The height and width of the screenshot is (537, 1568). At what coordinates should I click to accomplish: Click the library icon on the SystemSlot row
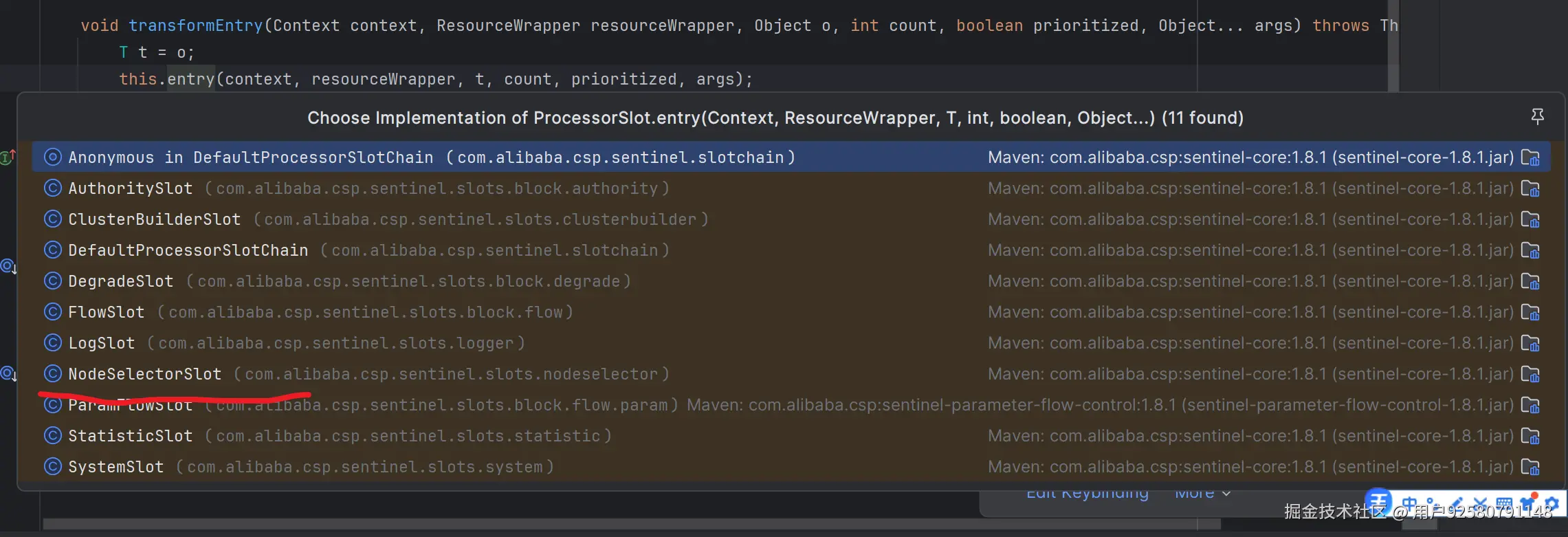click(x=1530, y=467)
